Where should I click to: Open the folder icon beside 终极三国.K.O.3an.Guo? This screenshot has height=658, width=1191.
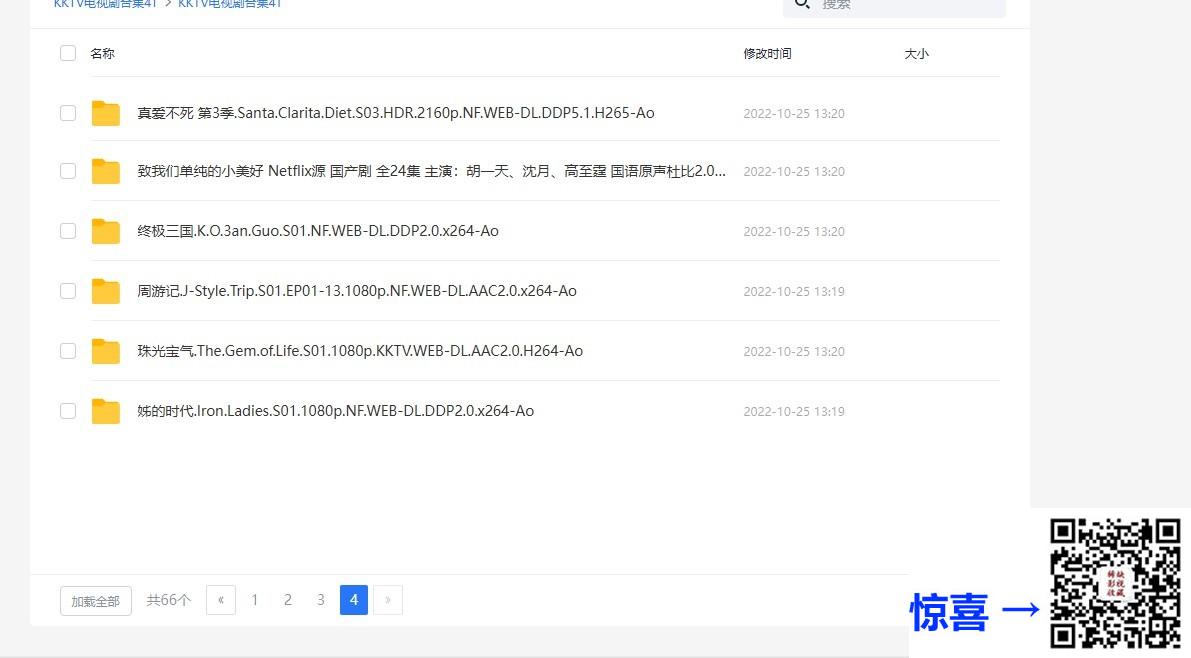[x=106, y=231]
